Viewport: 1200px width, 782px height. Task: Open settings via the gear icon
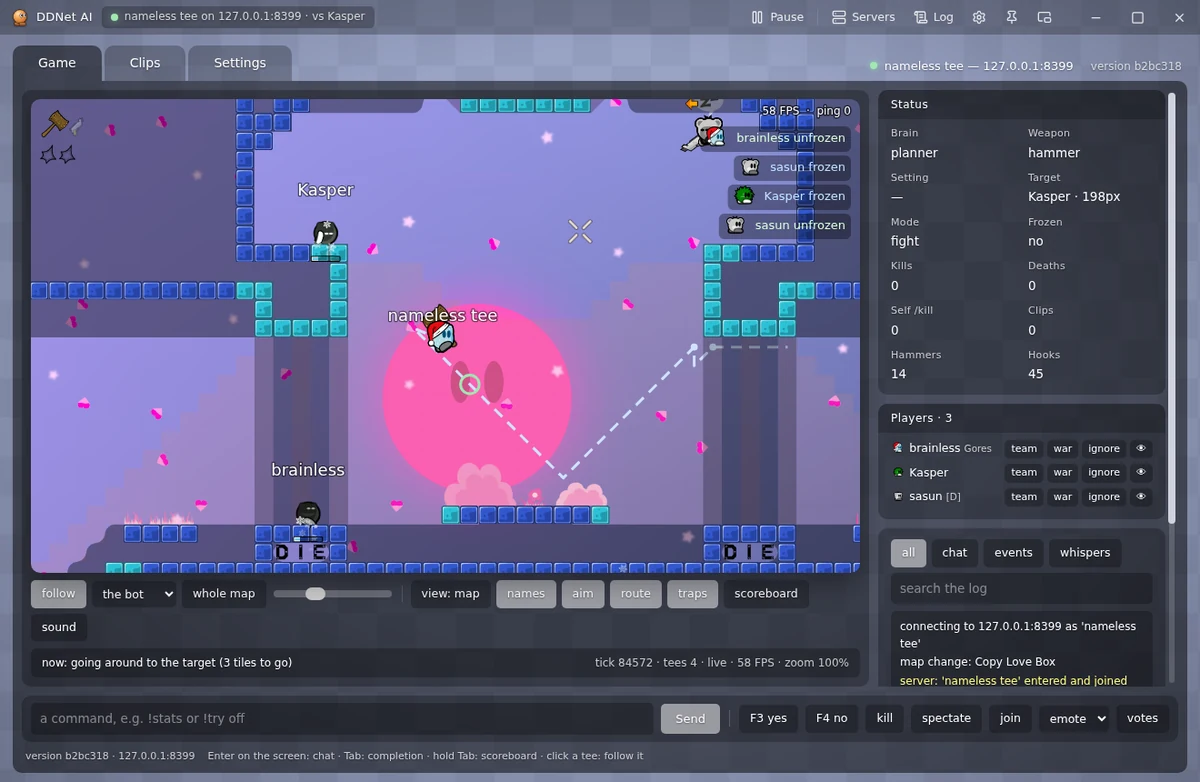pyautogui.click(x=979, y=17)
